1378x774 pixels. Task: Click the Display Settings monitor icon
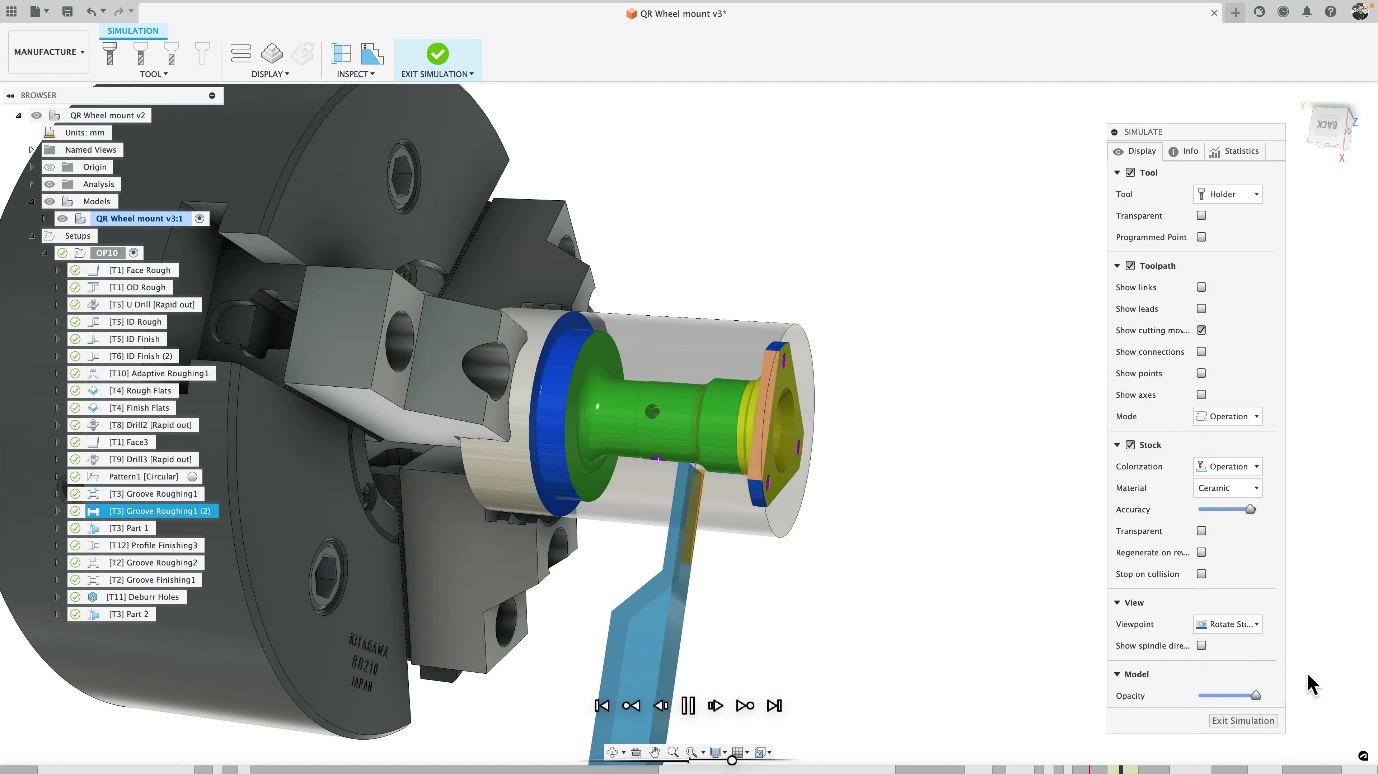(x=718, y=752)
